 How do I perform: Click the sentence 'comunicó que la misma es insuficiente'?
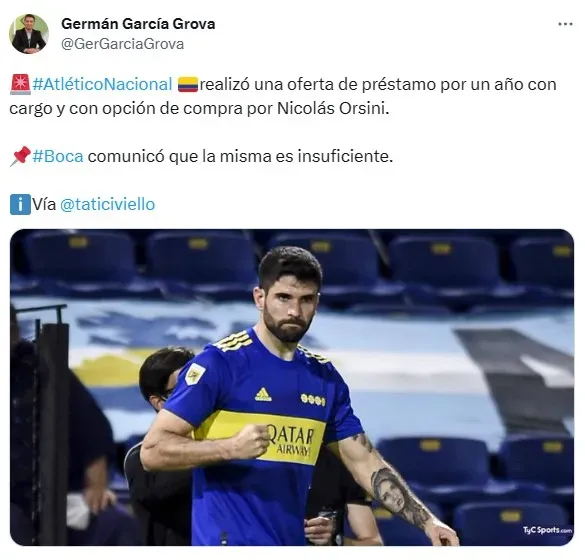[240, 156]
